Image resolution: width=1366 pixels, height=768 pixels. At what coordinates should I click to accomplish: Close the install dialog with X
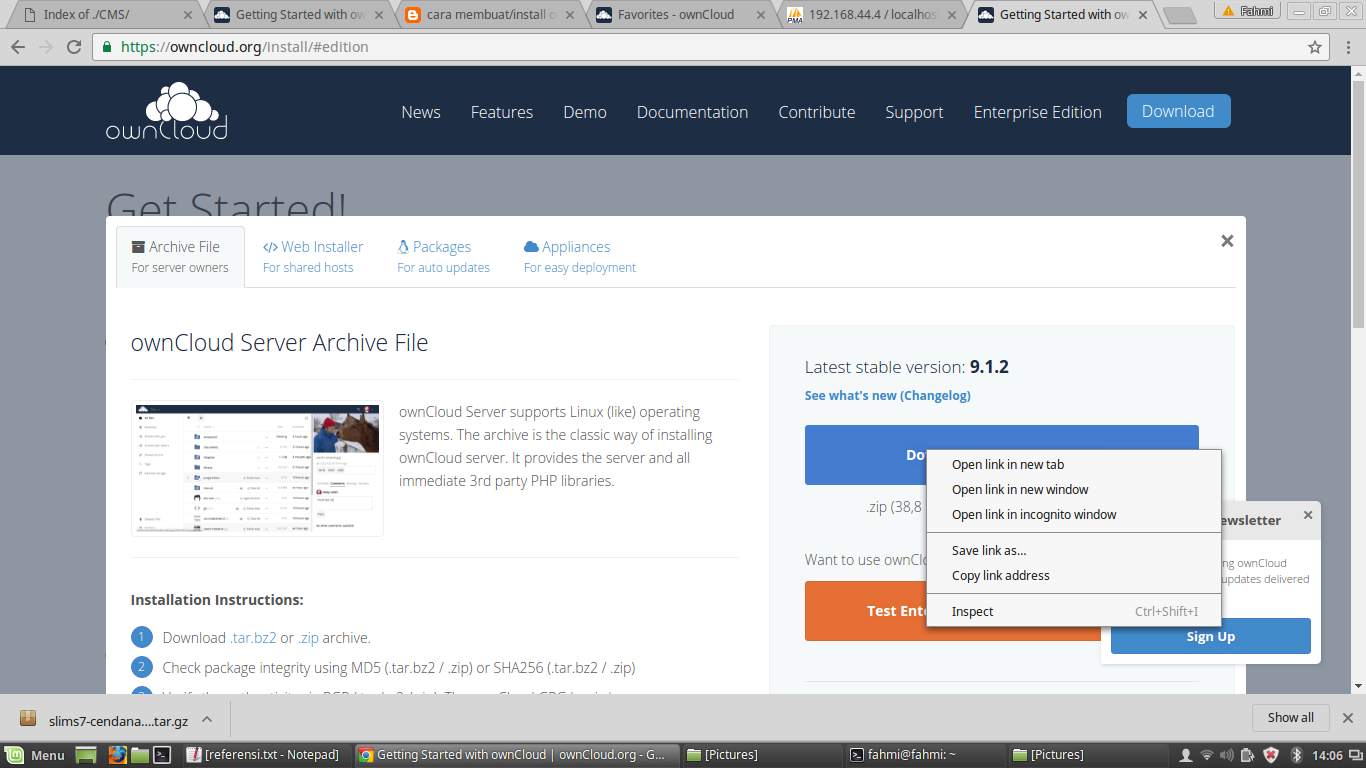click(x=1227, y=241)
